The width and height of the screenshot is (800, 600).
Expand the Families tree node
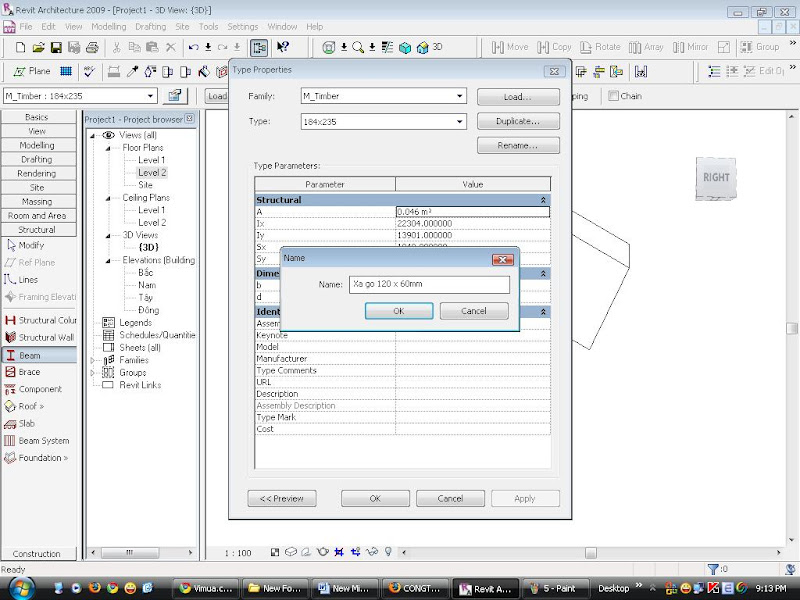click(x=92, y=360)
